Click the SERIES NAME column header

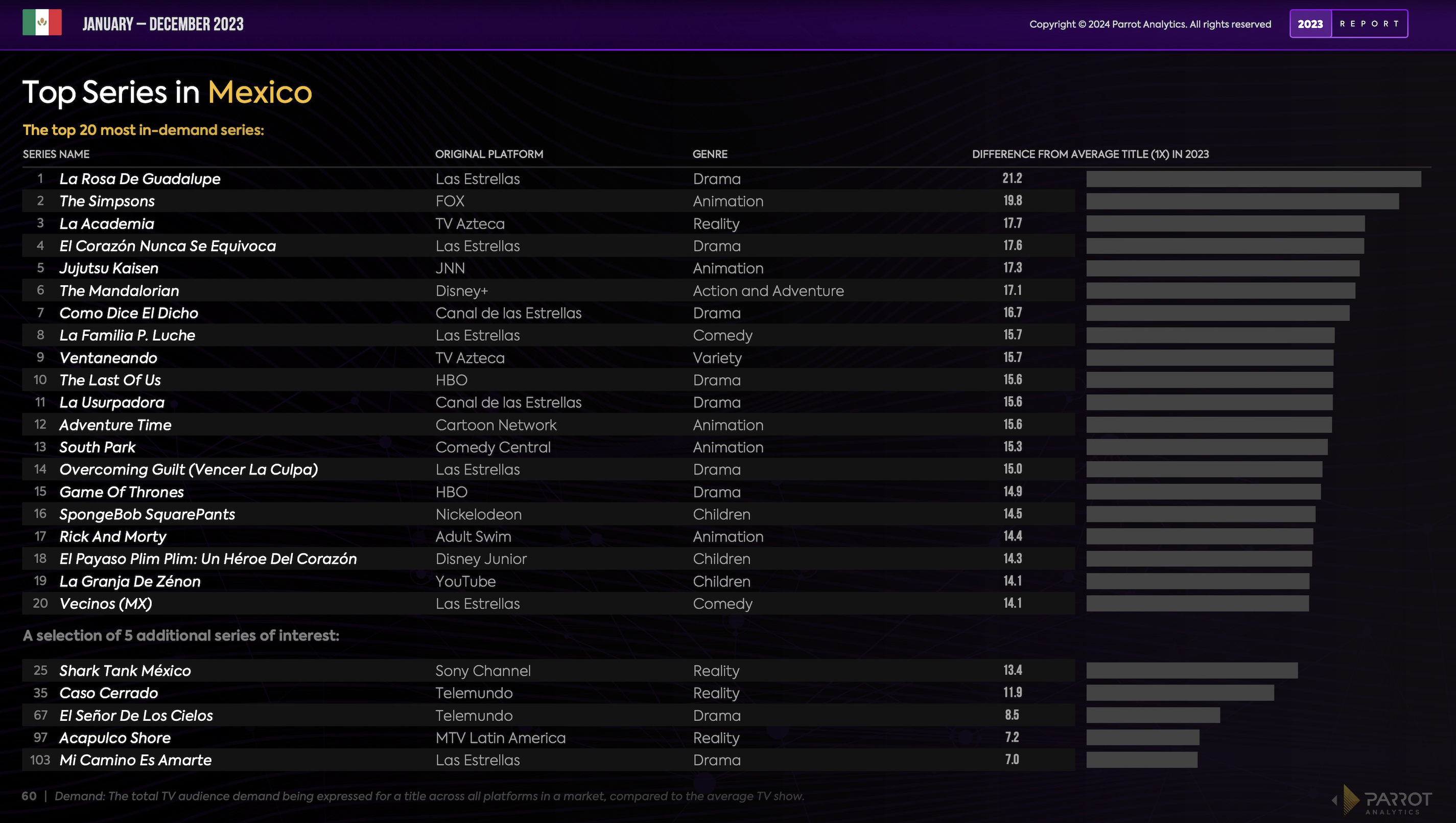pos(56,154)
